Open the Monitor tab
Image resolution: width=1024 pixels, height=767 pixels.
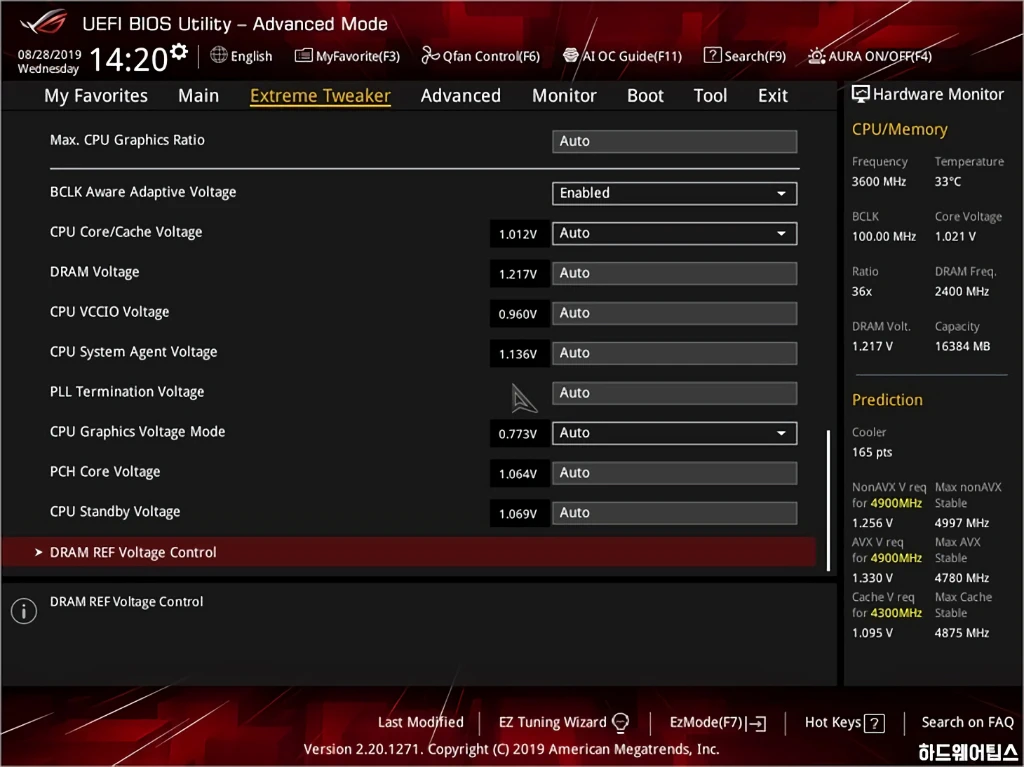click(564, 96)
